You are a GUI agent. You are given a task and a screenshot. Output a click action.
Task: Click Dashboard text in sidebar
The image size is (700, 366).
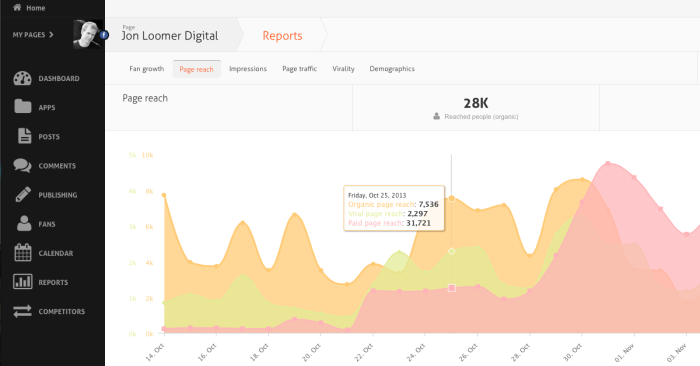pos(59,79)
